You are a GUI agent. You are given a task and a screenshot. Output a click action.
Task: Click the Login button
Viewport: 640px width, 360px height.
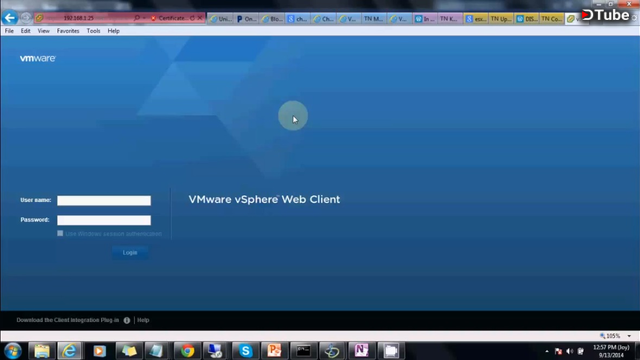tap(130, 253)
